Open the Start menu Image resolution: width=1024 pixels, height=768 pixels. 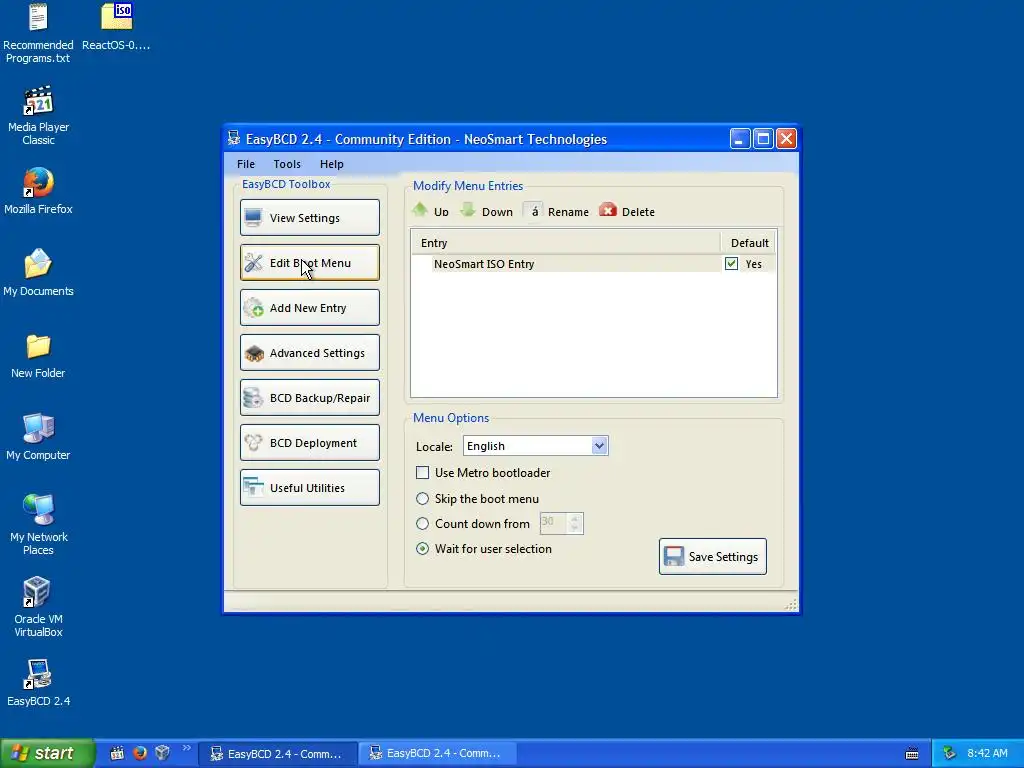[x=47, y=753]
